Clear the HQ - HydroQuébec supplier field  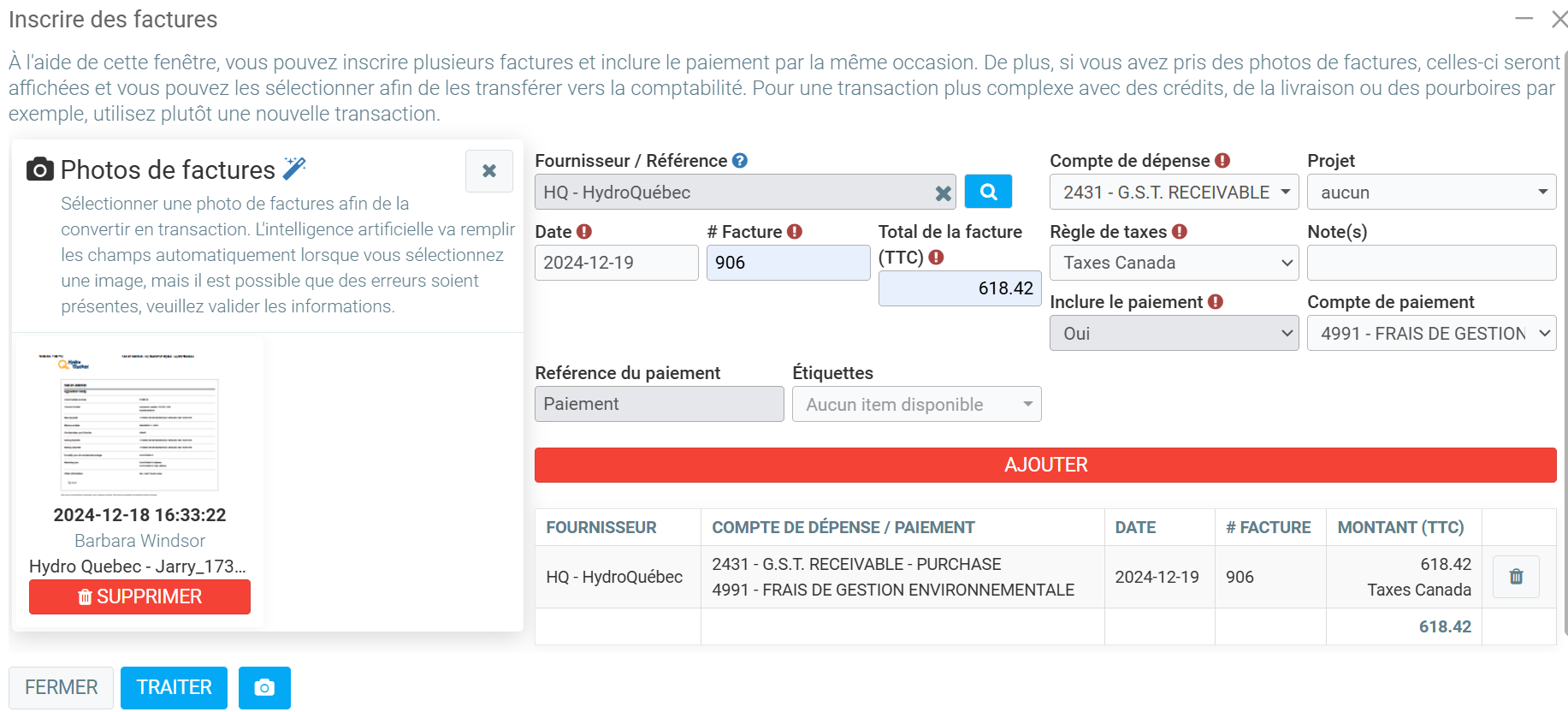[x=943, y=193]
